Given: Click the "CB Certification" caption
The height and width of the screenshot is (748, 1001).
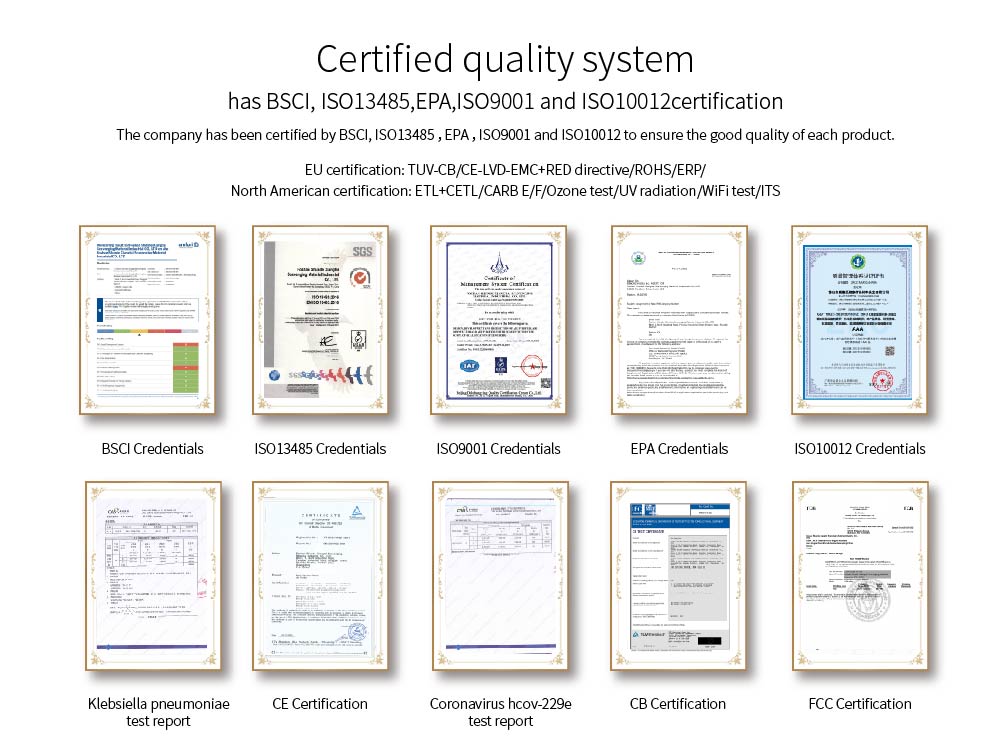Looking at the screenshot, I should (x=677, y=704).
